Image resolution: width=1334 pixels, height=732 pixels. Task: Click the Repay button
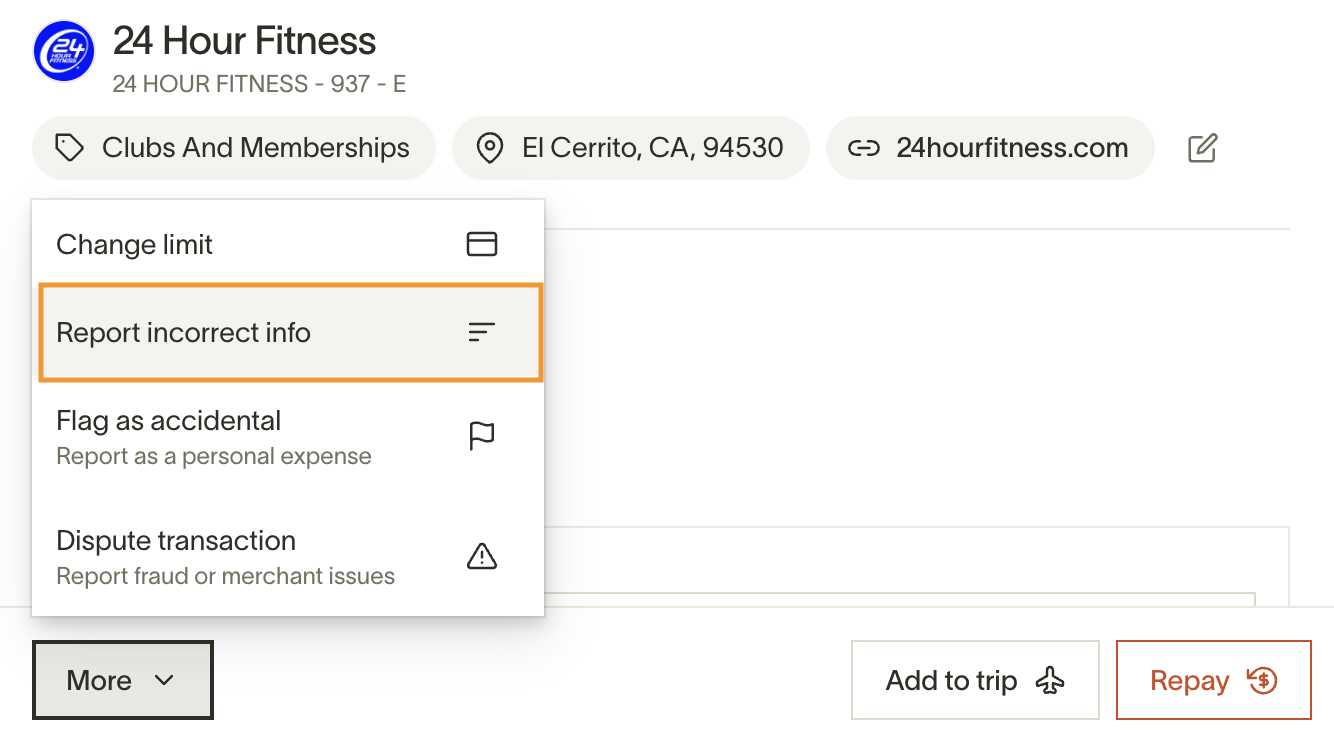(x=1212, y=681)
